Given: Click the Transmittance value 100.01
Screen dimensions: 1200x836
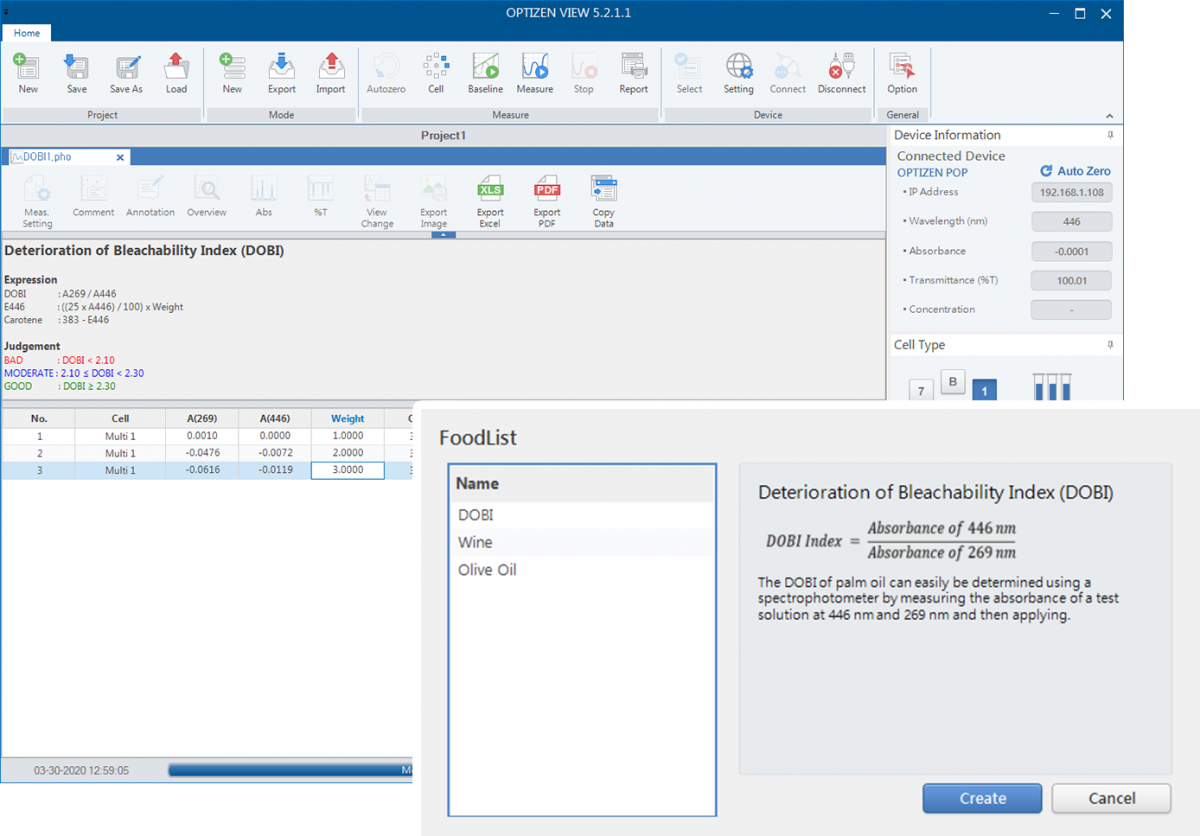Looking at the screenshot, I should (1071, 281).
